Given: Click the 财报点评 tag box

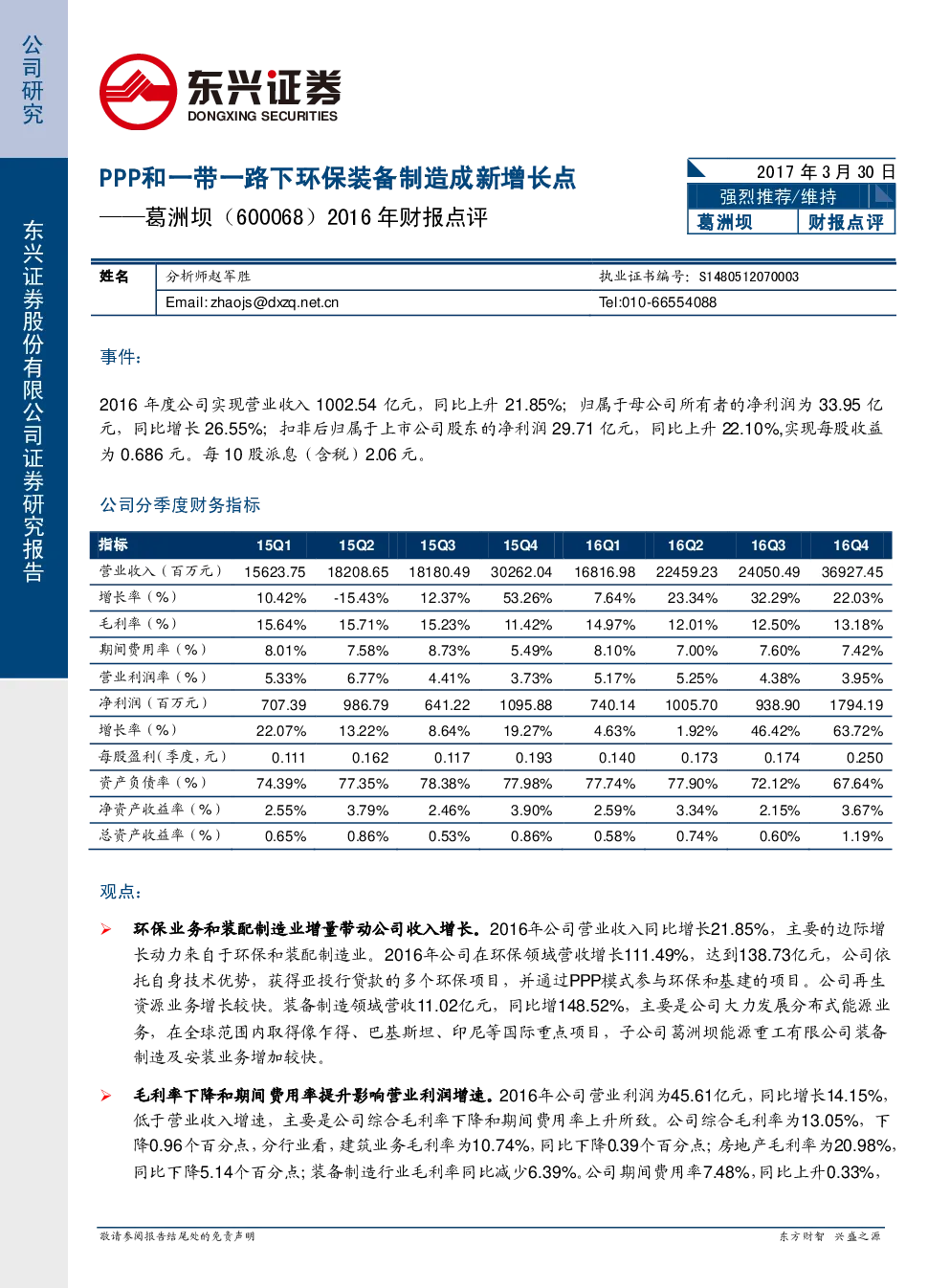Looking at the screenshot, I should coord(846,222).
